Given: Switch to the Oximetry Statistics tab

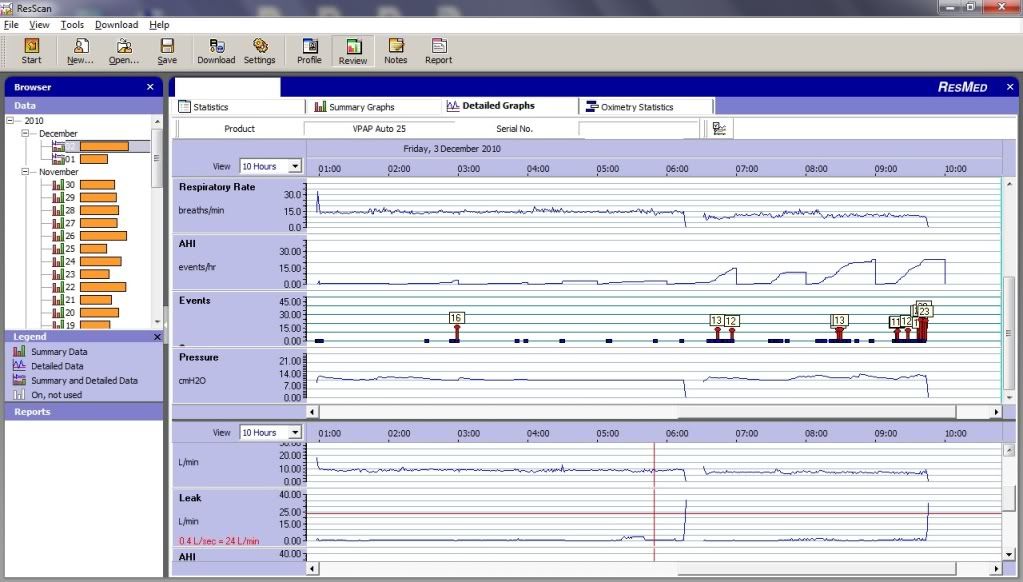Looking at the screenshot, I should (647, 107).
